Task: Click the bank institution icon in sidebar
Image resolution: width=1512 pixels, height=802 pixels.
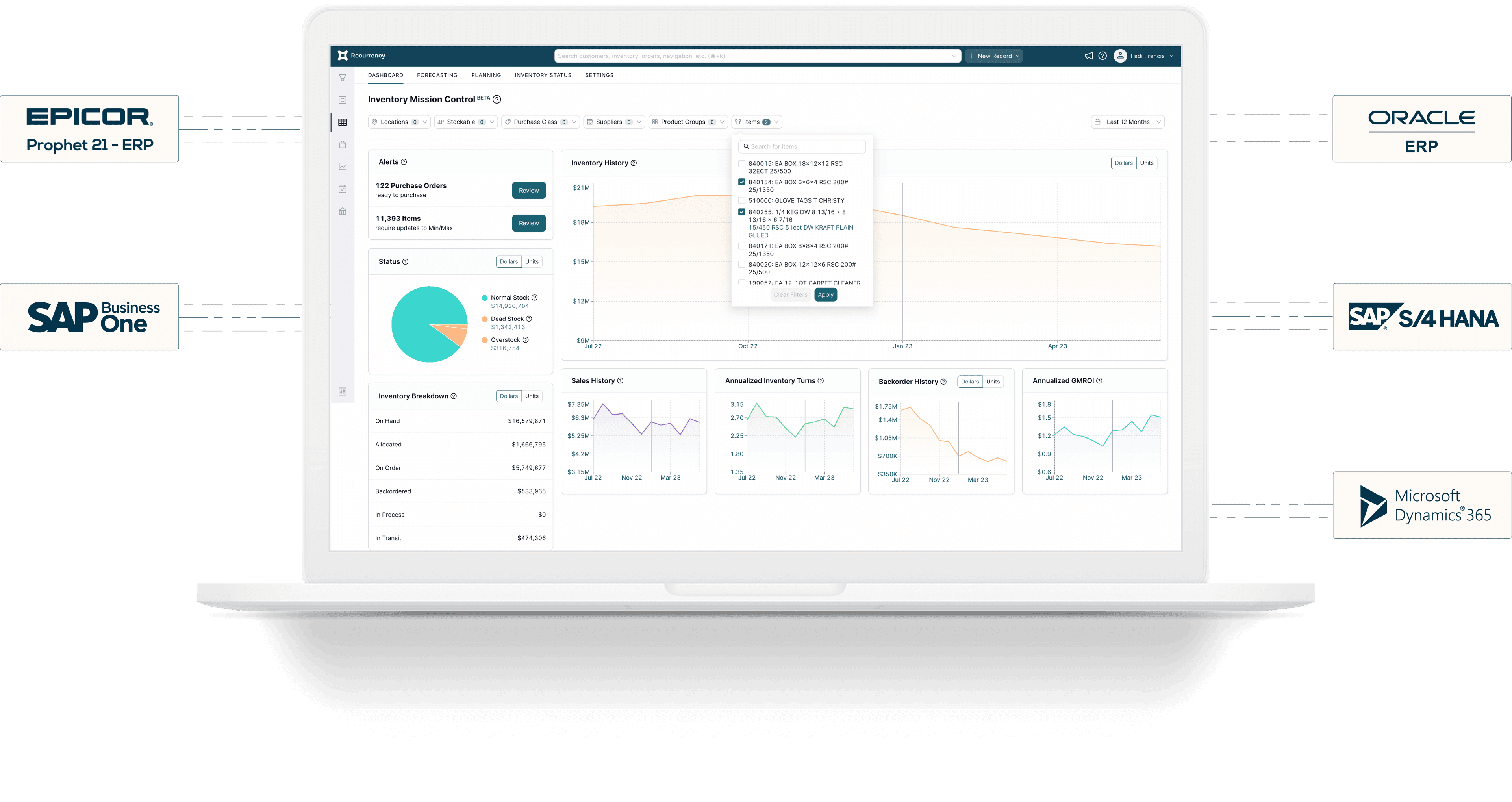Action: [343, 211]
